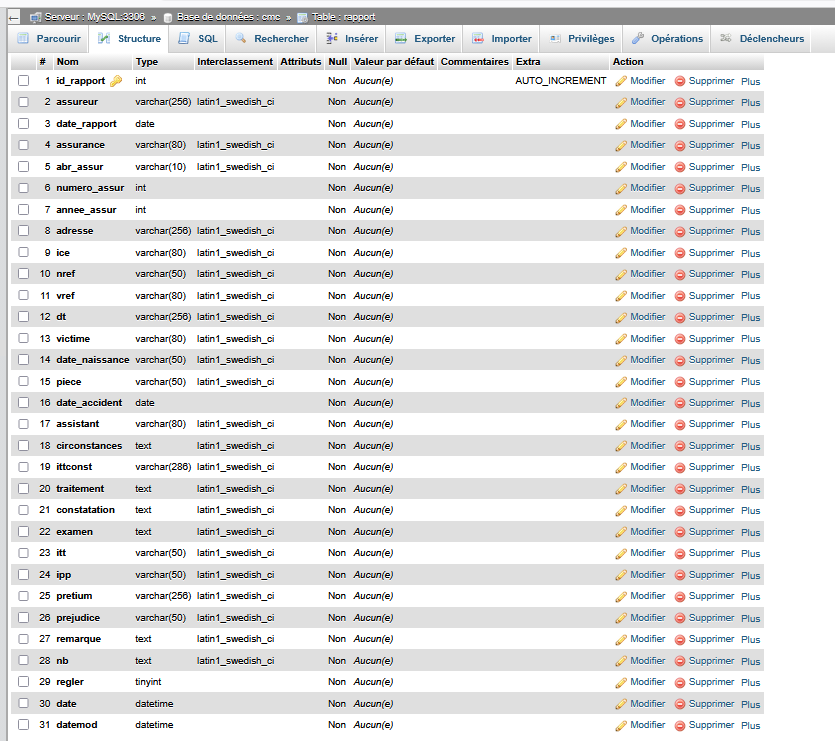
Task: Click the primary key icon beside id_rapport
Action: (115, 81)
